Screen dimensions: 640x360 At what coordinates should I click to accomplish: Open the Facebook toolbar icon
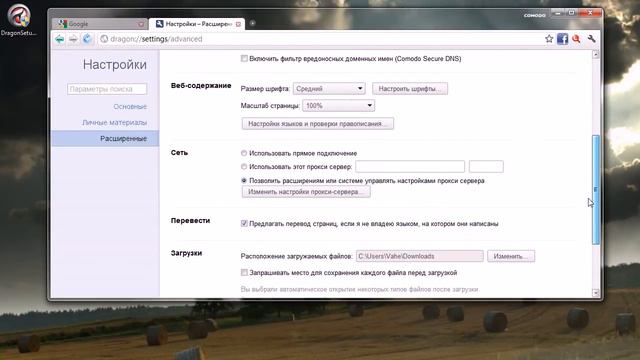[x=562, y=39]
